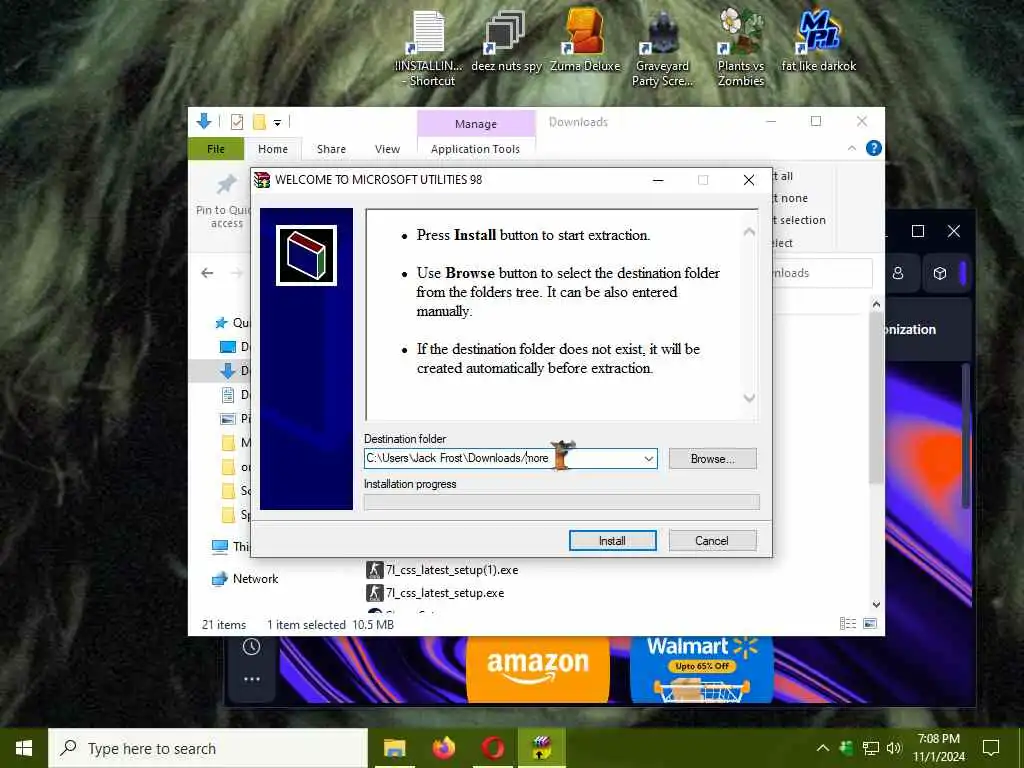Click the Explorer search box
Screen dimensions: 1024x768
coord(822,273)
